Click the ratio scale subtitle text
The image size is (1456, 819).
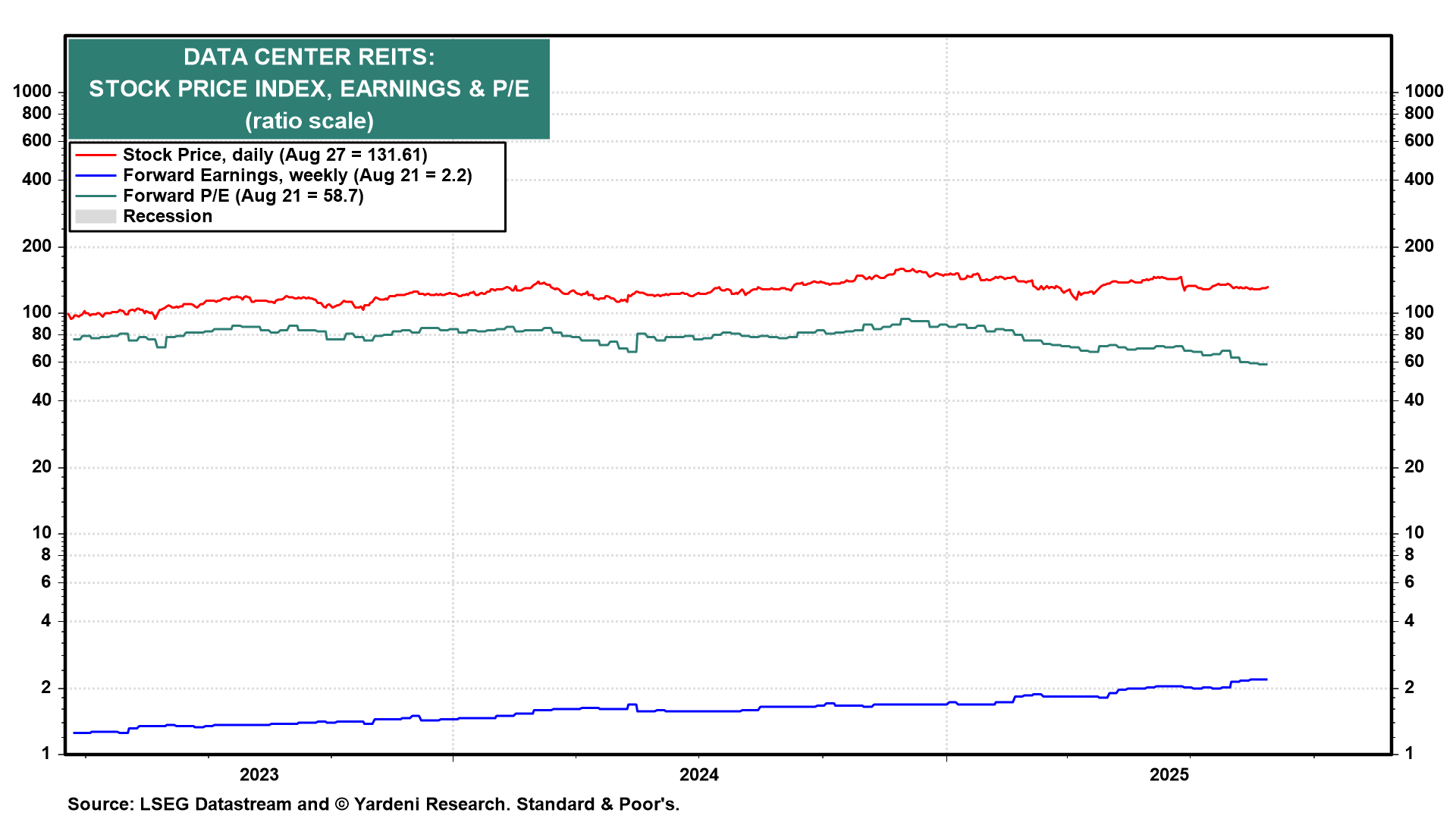pyautogui.click(x=309, y=121)
